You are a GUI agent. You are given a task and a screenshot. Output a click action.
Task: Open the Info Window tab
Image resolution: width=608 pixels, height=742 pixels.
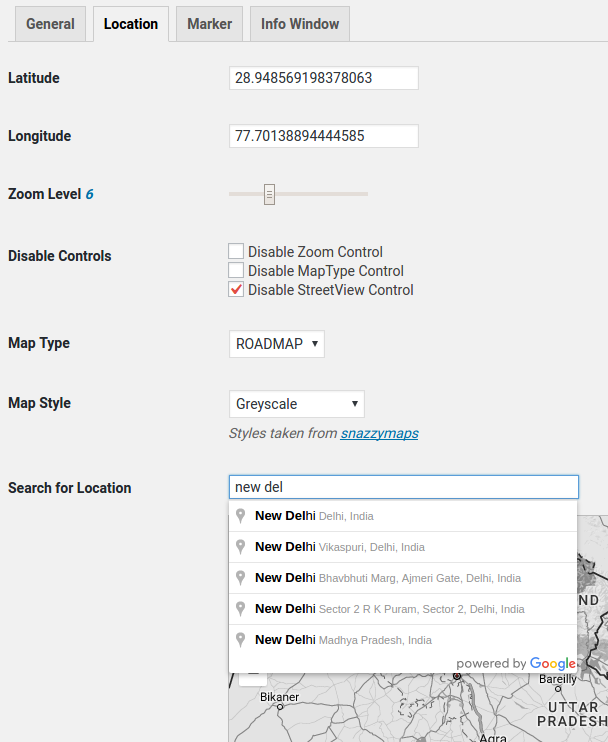(300, 24)
